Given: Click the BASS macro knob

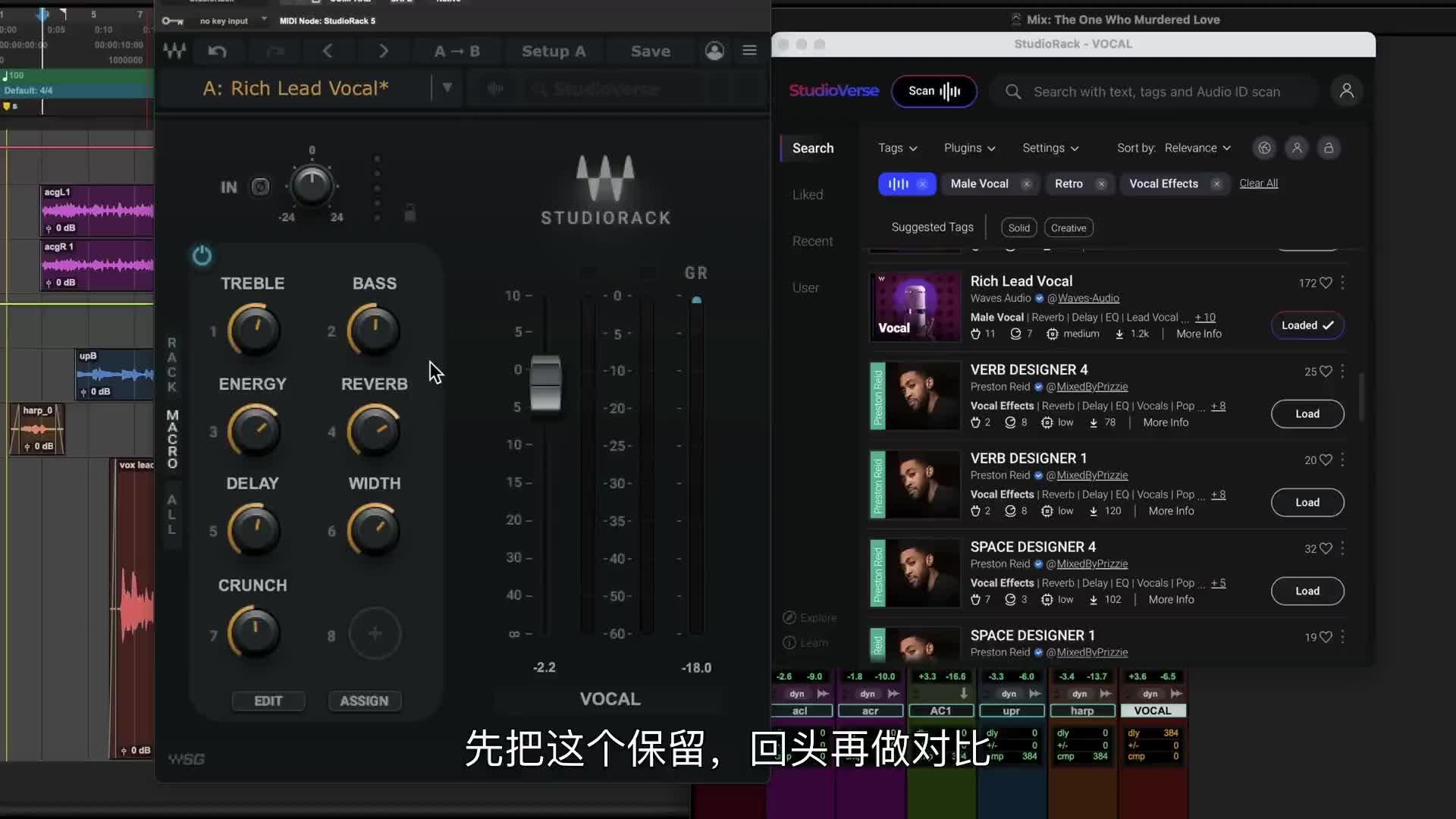Looking at the screenshot, I should pos(374,331).
